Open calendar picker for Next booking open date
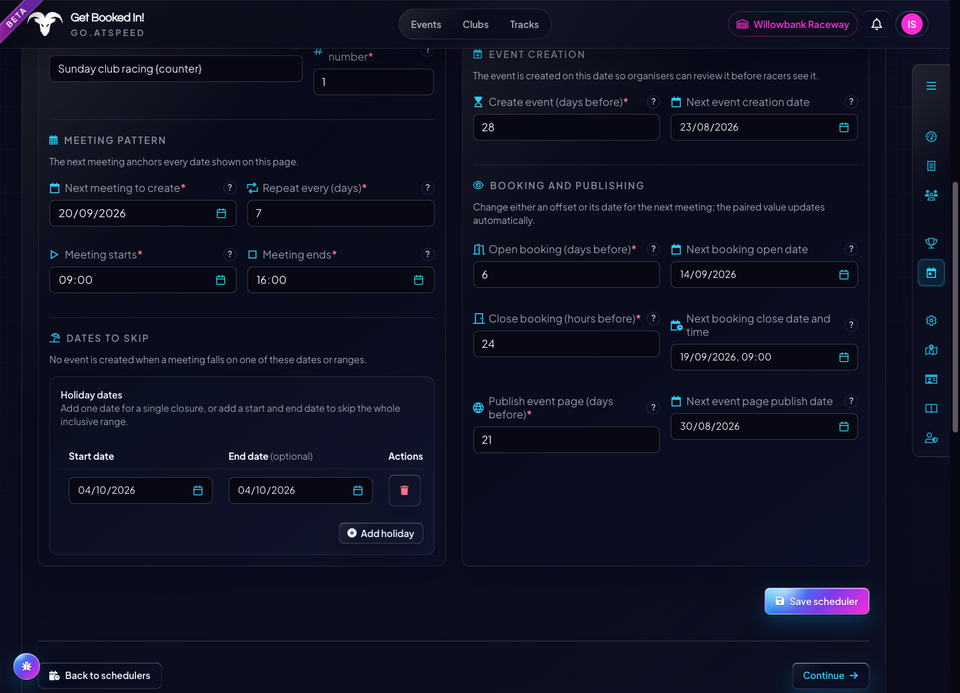 coord(844,274)
